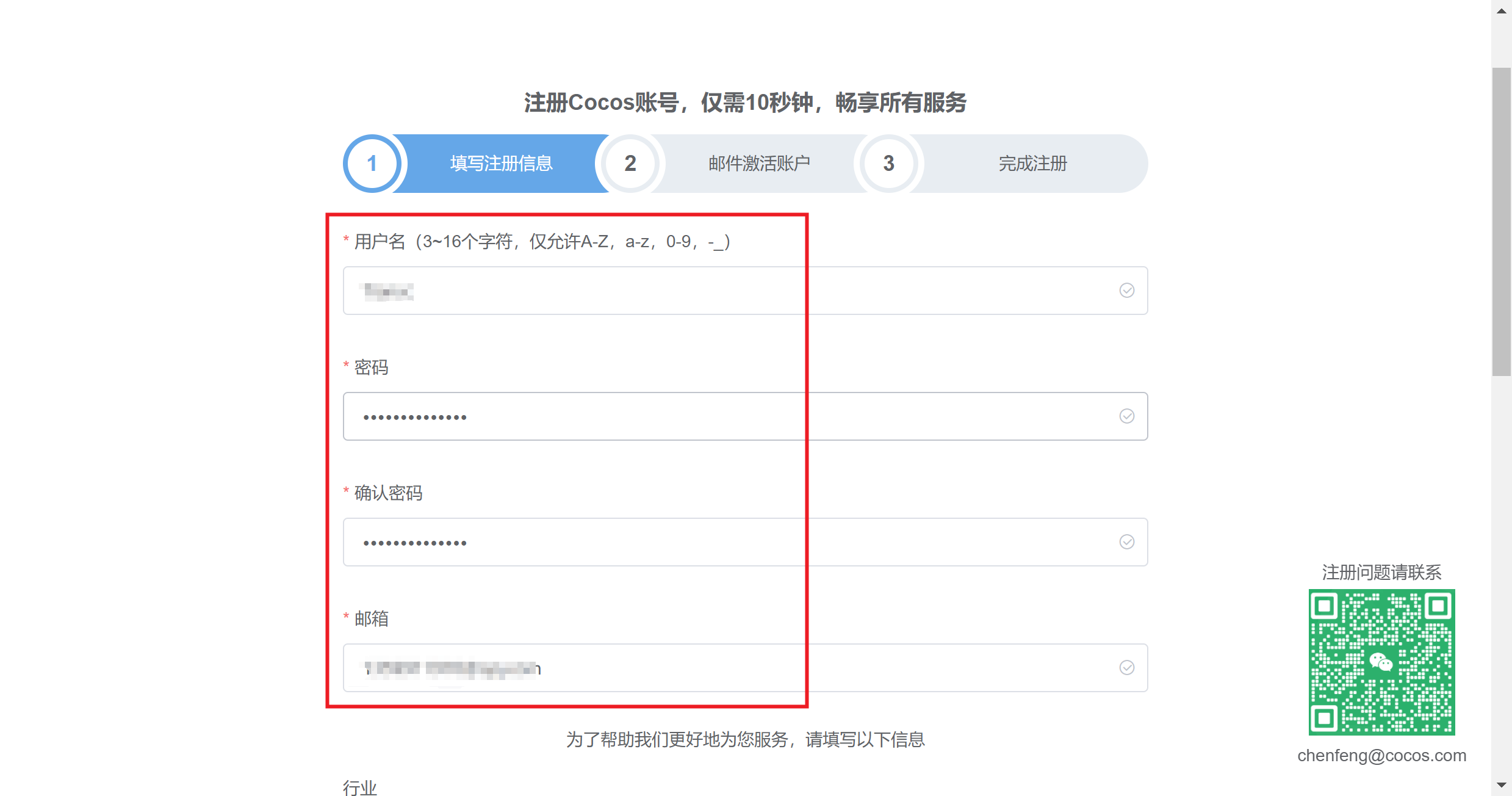Viewport: 1512px width, 796px height.
Task: Click the scrollbar up arrow
Action: (1502, 11)
